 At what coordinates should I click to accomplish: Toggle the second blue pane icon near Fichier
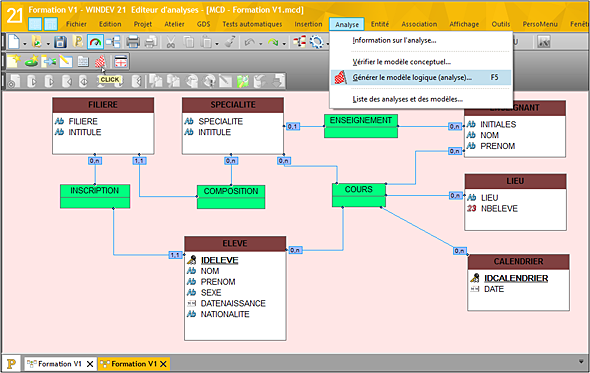[x=51, y=24]
